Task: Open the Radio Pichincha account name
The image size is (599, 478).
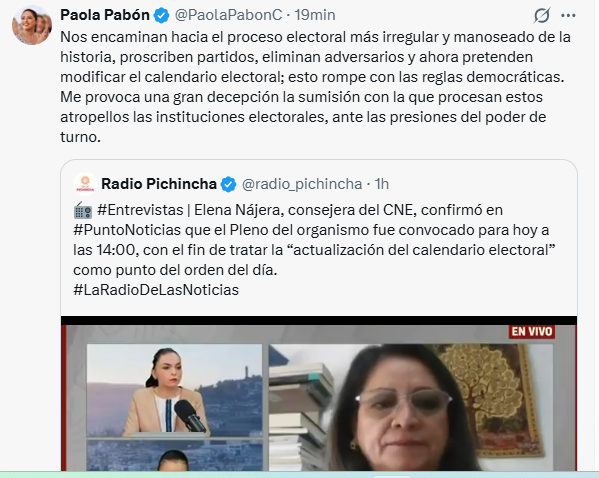Action: [x=159, y=184]
